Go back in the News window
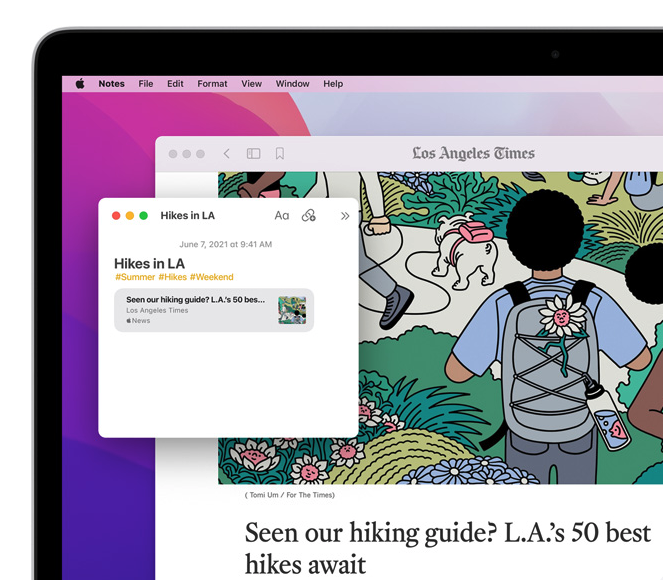Screen dimensions: 663x580 (x=227, y=153)
